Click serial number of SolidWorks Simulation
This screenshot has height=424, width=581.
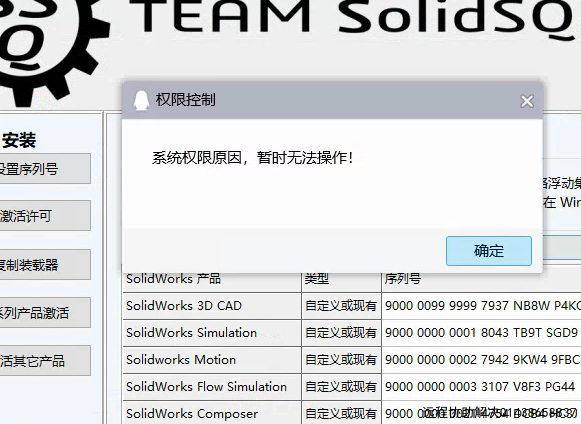click(481, 333)
